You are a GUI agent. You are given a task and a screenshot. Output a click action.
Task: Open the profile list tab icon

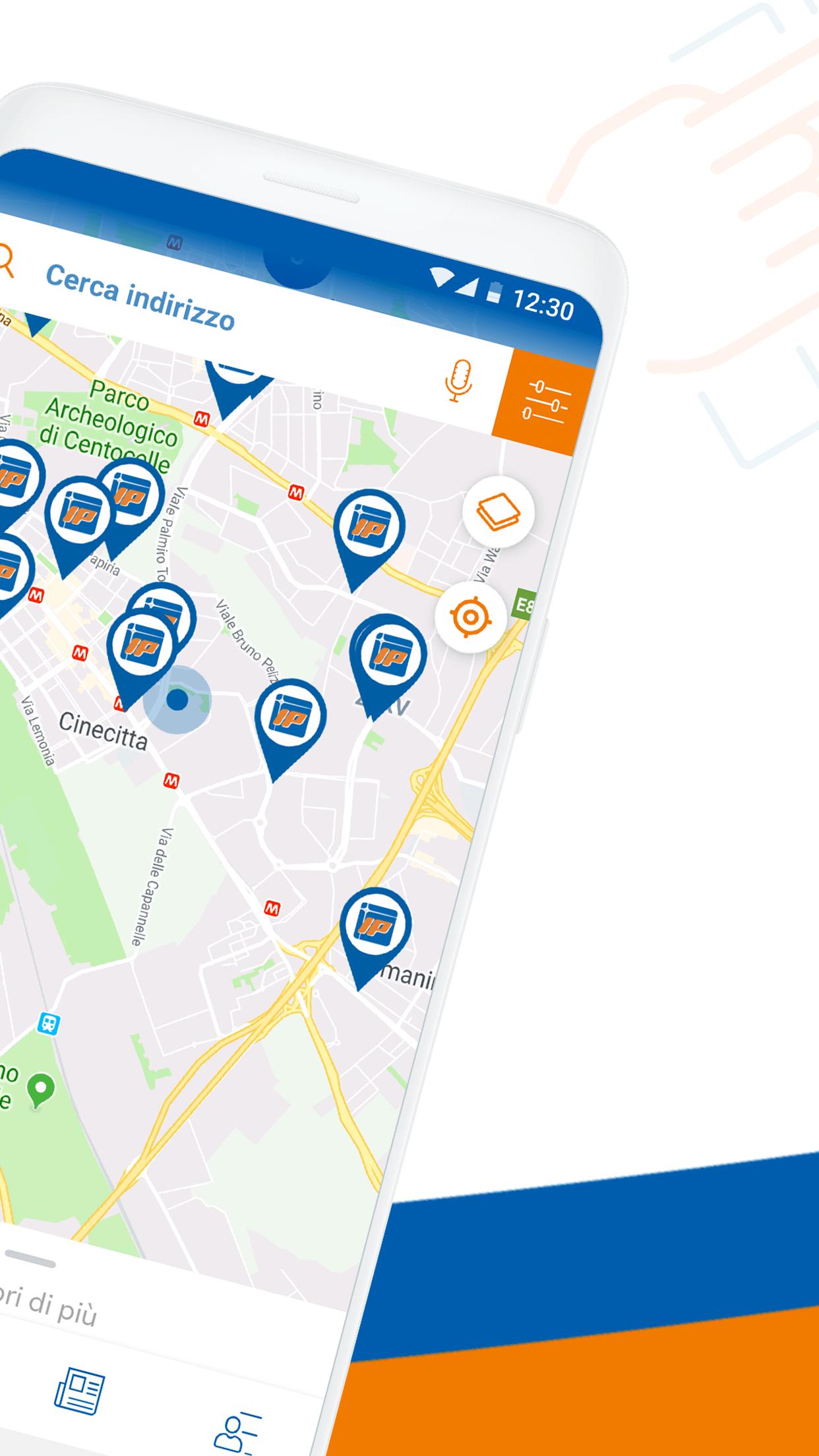click(x=237, y=1432)
